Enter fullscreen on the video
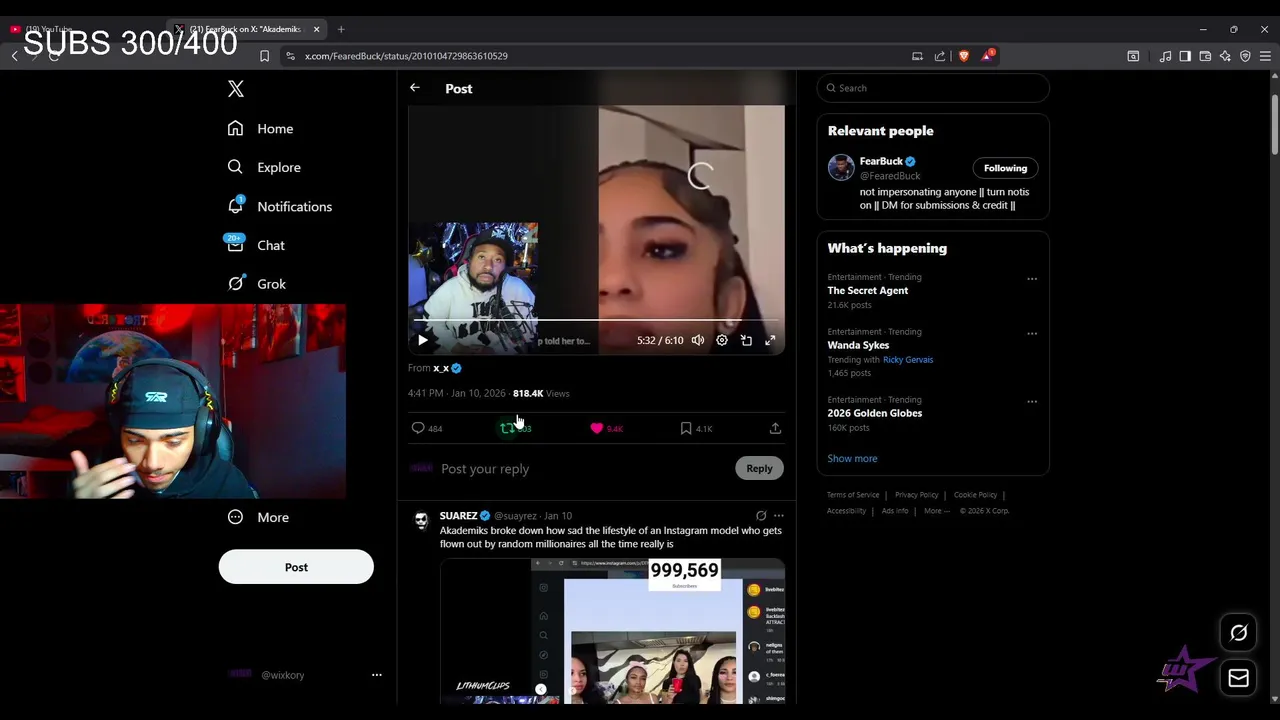 [770, 340]
